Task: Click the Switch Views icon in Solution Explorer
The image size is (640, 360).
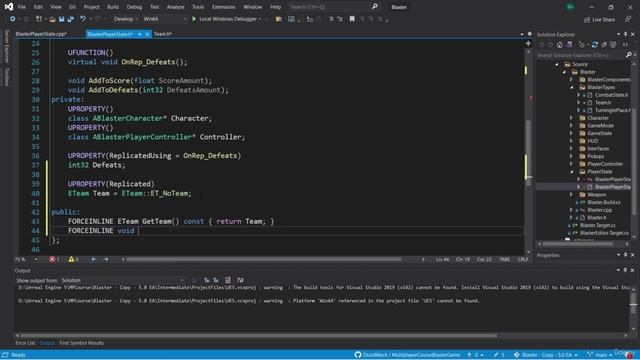Action: click(x=569, y=45)
